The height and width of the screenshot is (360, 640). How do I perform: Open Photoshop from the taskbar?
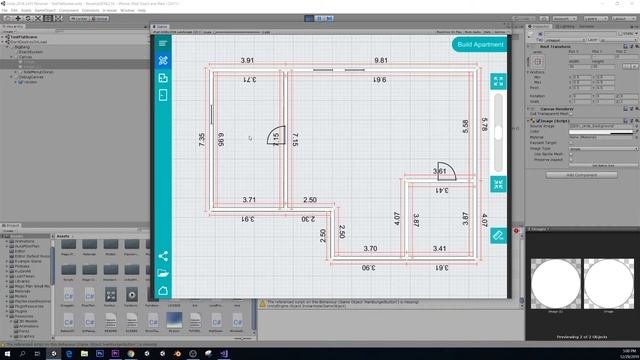(x=100, y=353)
